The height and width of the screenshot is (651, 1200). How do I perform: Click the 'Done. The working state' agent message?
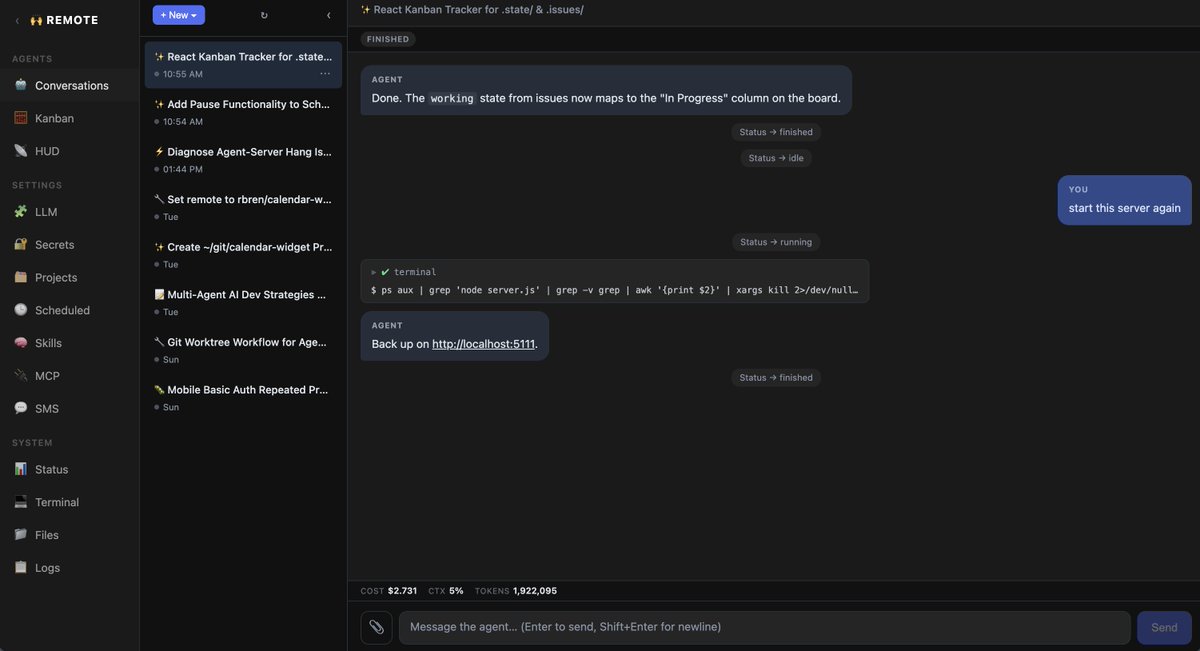pos(606,90)
